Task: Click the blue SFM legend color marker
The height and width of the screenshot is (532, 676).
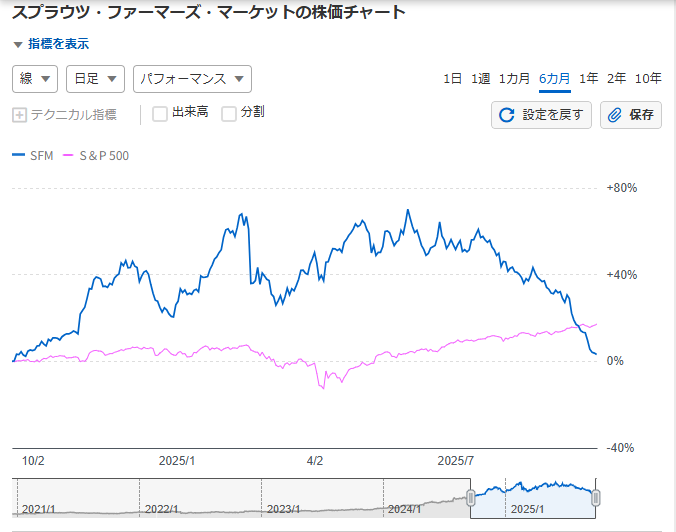Action: [19, 155]
